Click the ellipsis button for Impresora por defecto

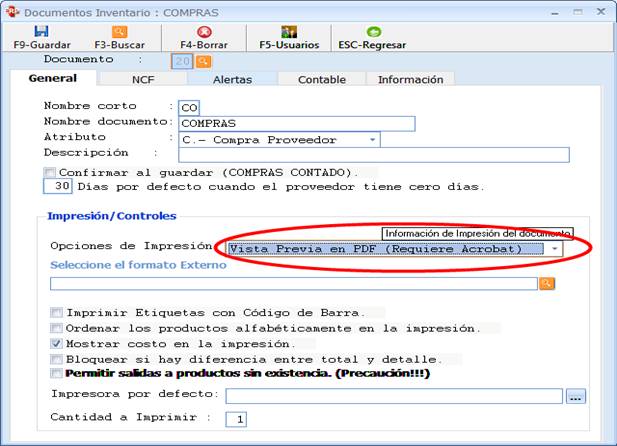575,397
